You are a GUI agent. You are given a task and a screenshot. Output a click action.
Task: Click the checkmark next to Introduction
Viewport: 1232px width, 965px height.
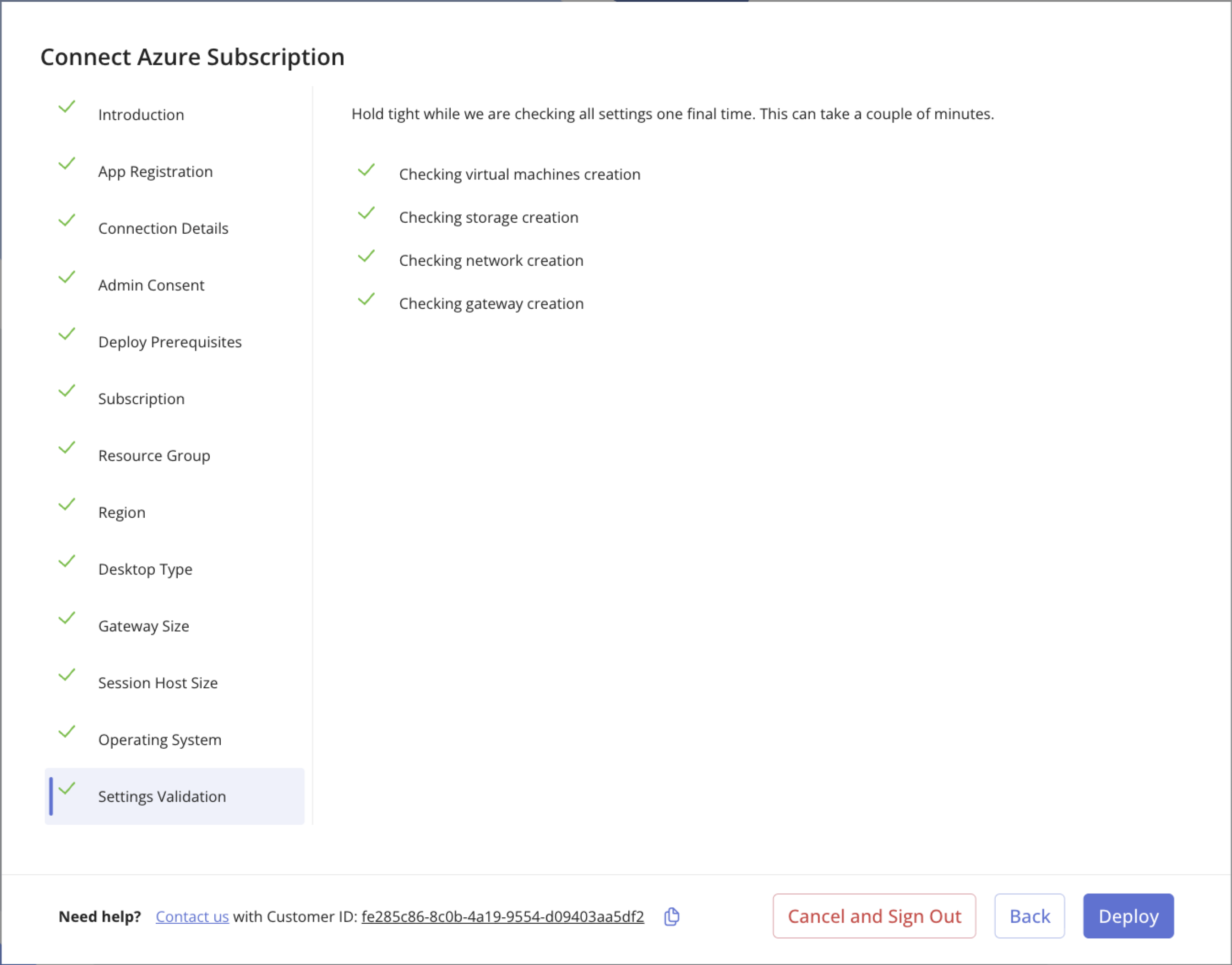click(x=66, y=106)
